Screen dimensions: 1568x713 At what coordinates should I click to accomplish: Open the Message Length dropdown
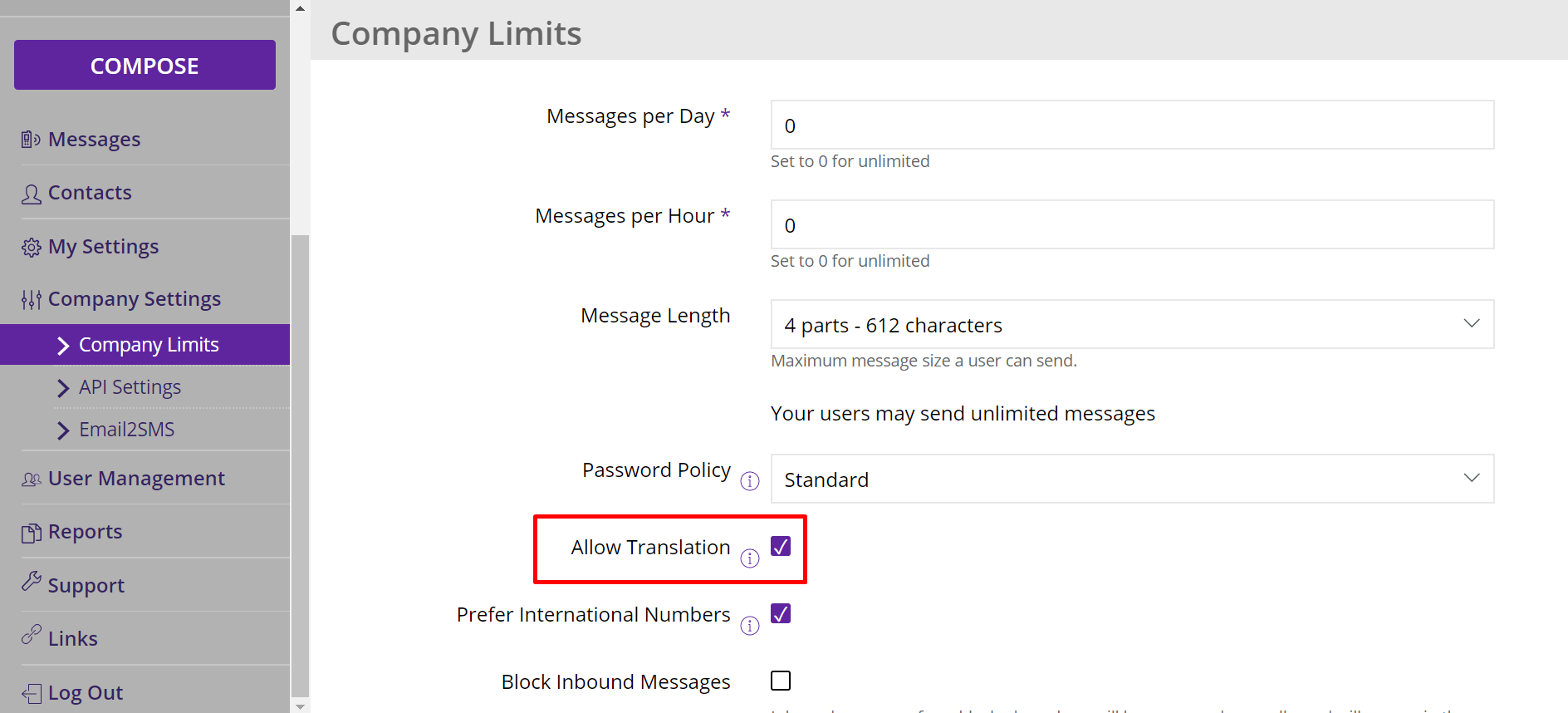tap(1131, 324)
